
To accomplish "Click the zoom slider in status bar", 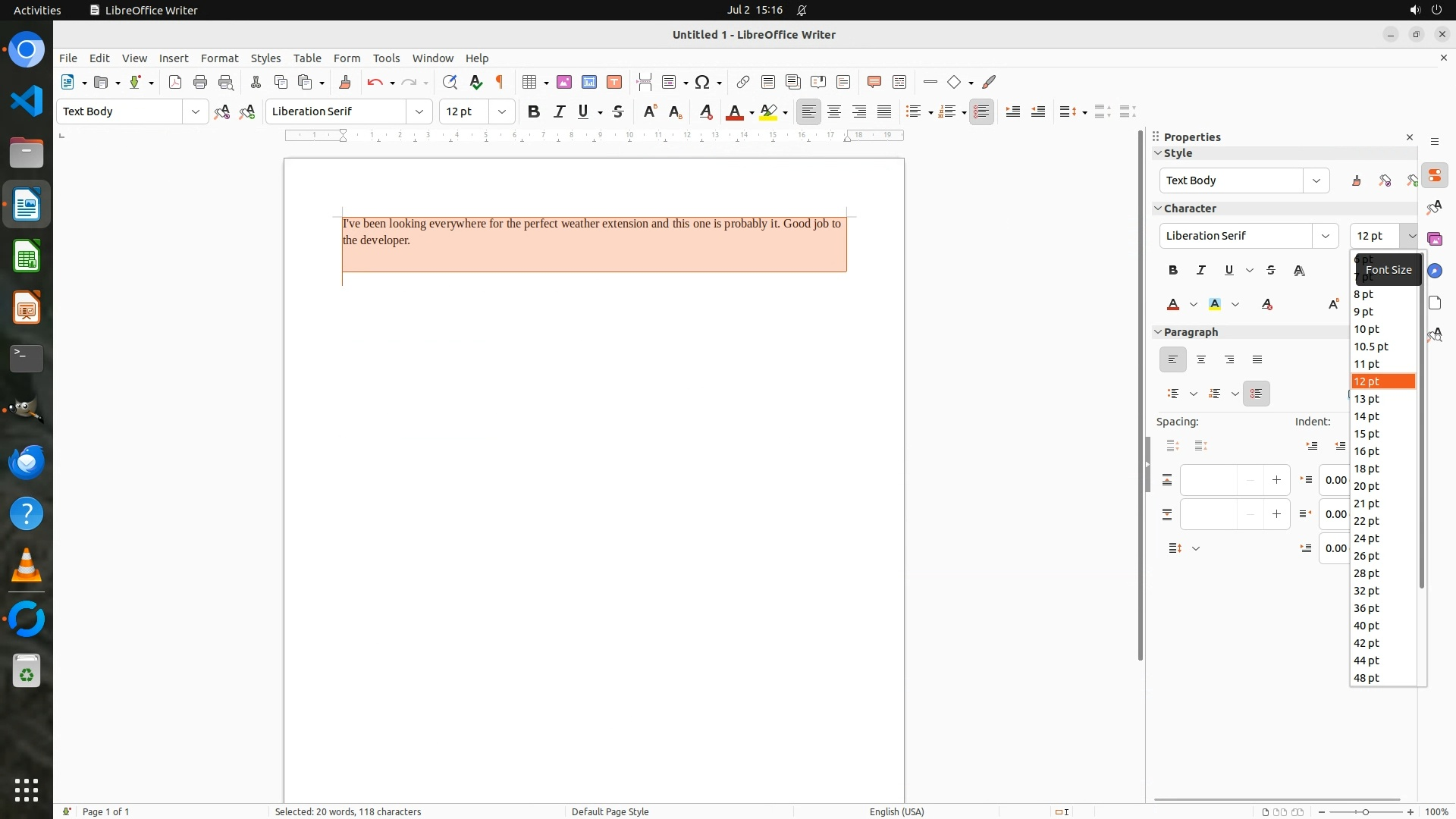I will point(1365,811).
